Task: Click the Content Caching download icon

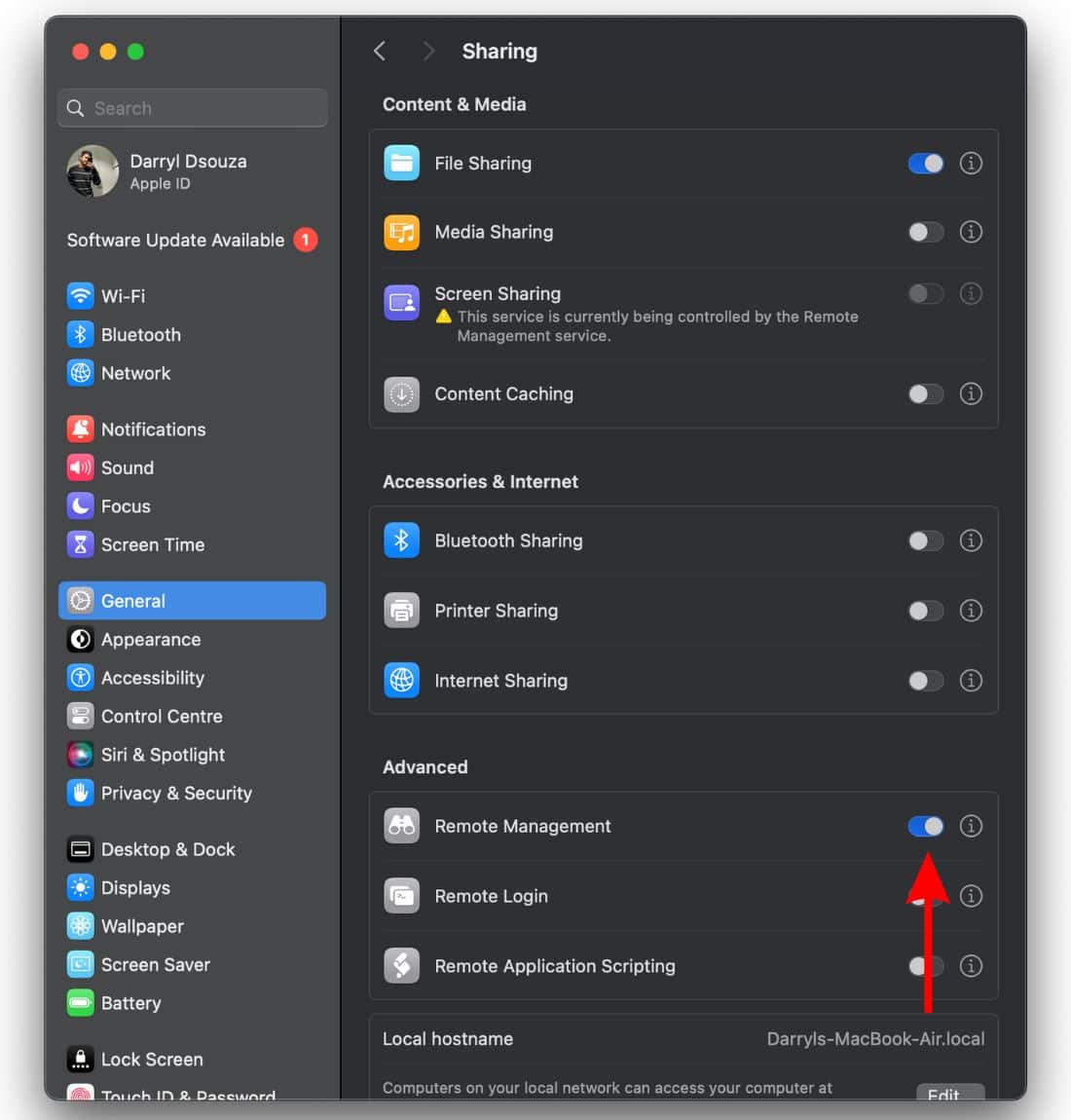Action: 401,393
